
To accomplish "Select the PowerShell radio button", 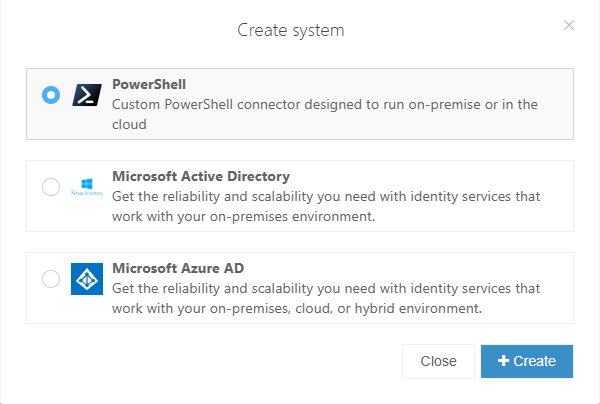I will (x=51, y=95).
